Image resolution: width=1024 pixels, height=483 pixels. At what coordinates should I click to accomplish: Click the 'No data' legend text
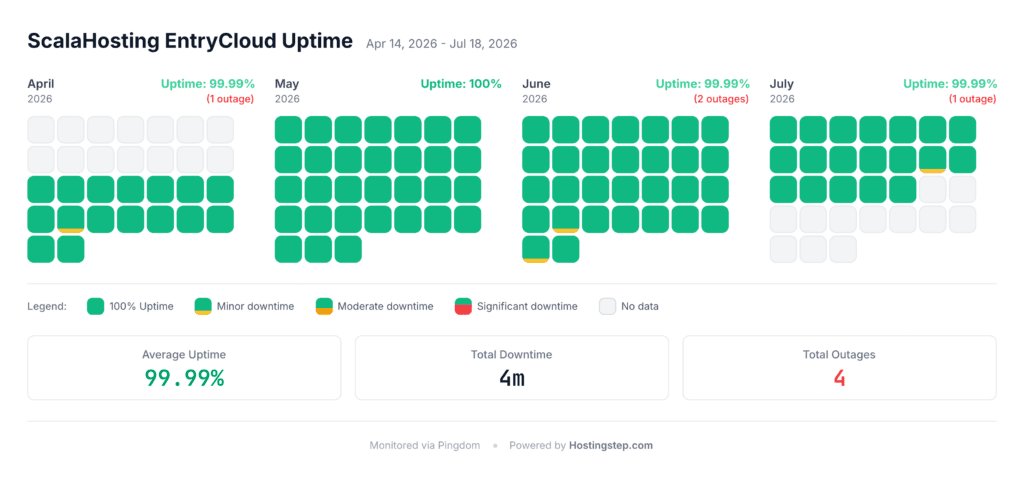tap(640, 306)
